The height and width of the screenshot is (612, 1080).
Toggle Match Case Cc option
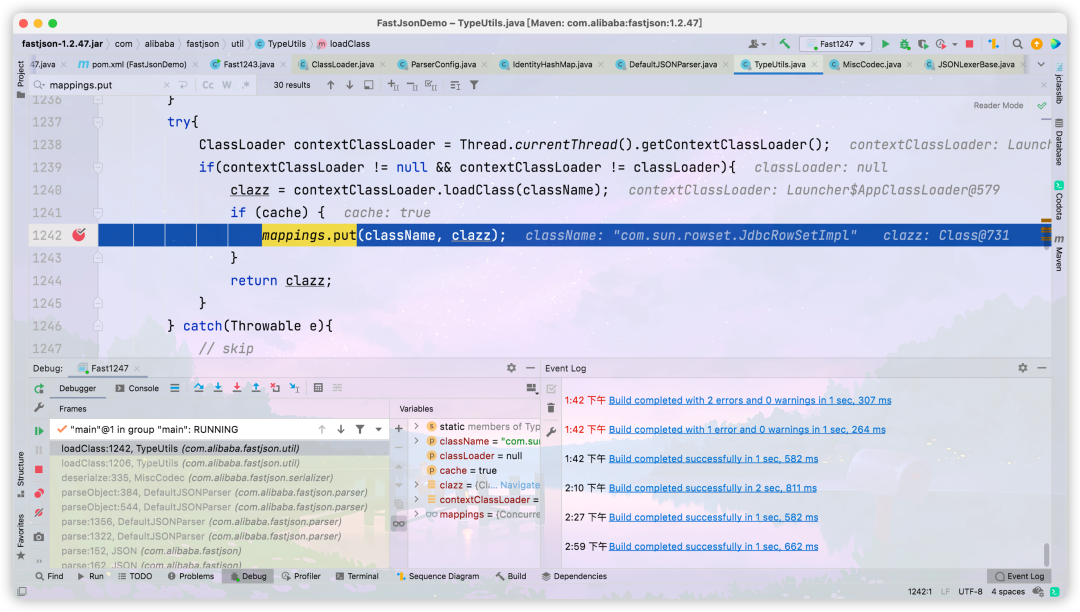coord(207,85)
